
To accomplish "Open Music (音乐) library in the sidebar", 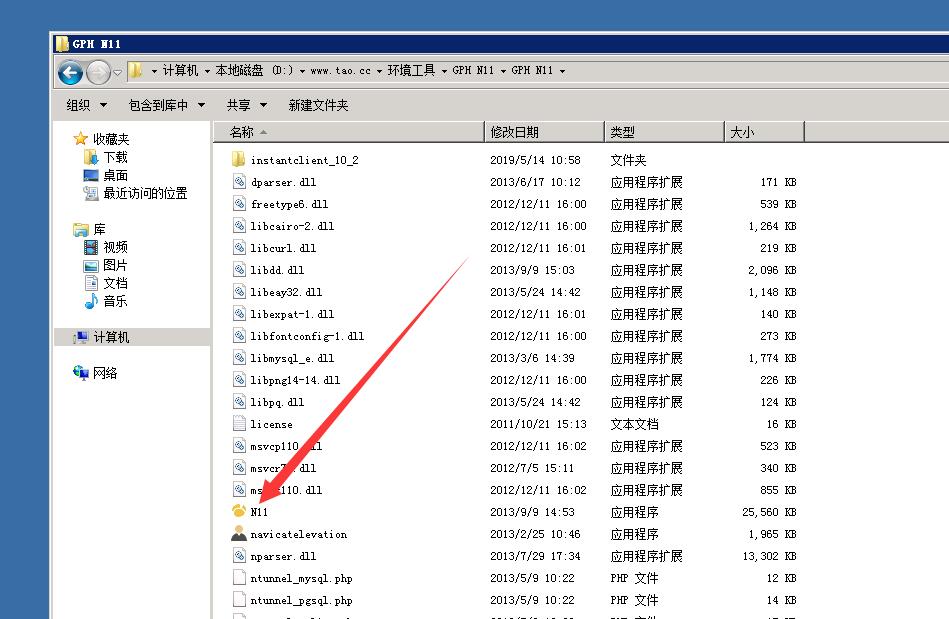I will pyautogui.click(x=115, y=301).
